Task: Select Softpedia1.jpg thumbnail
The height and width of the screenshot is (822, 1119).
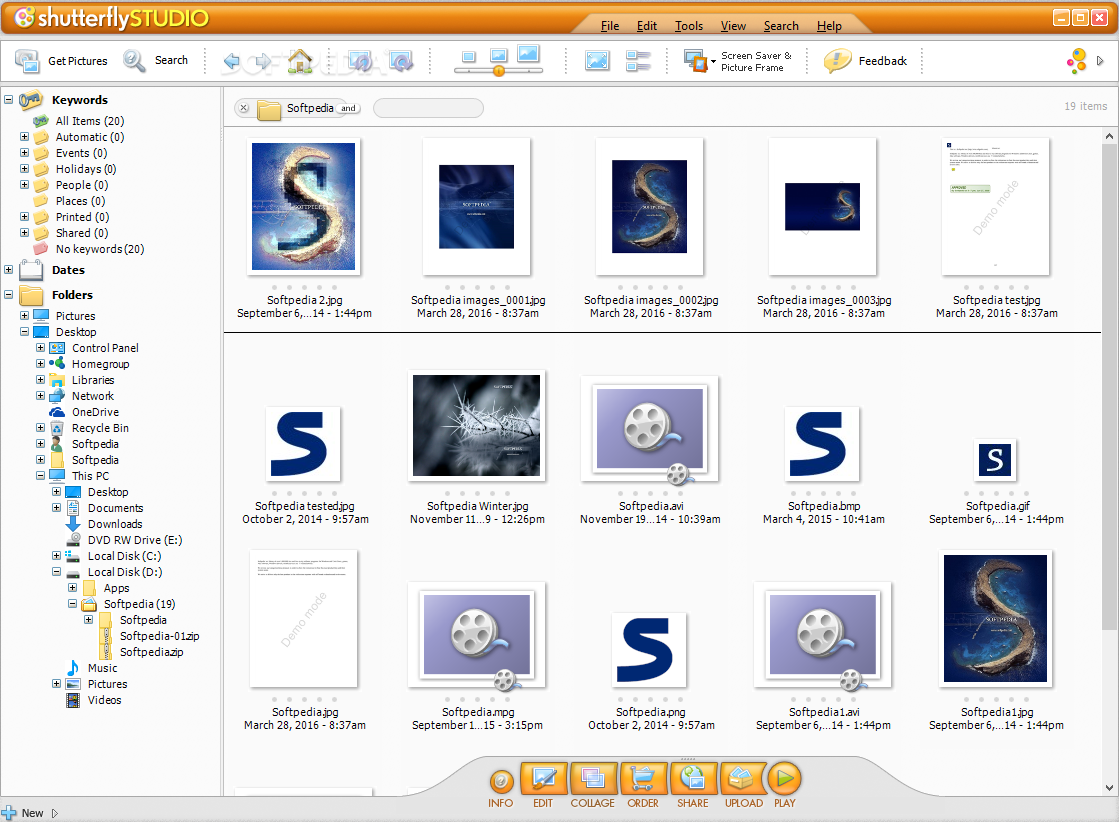Action: tap(996, 619)
